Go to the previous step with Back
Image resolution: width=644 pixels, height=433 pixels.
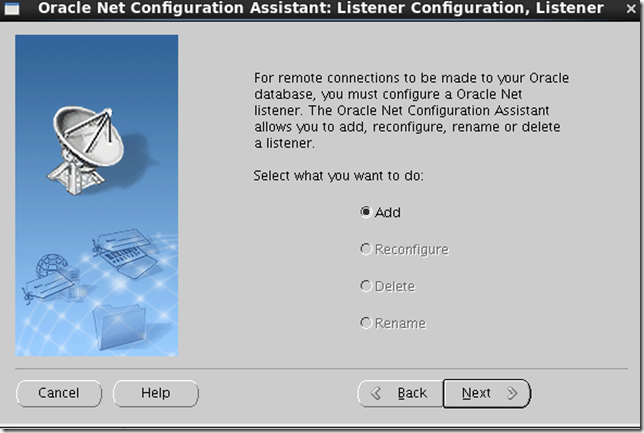[400, 393]
